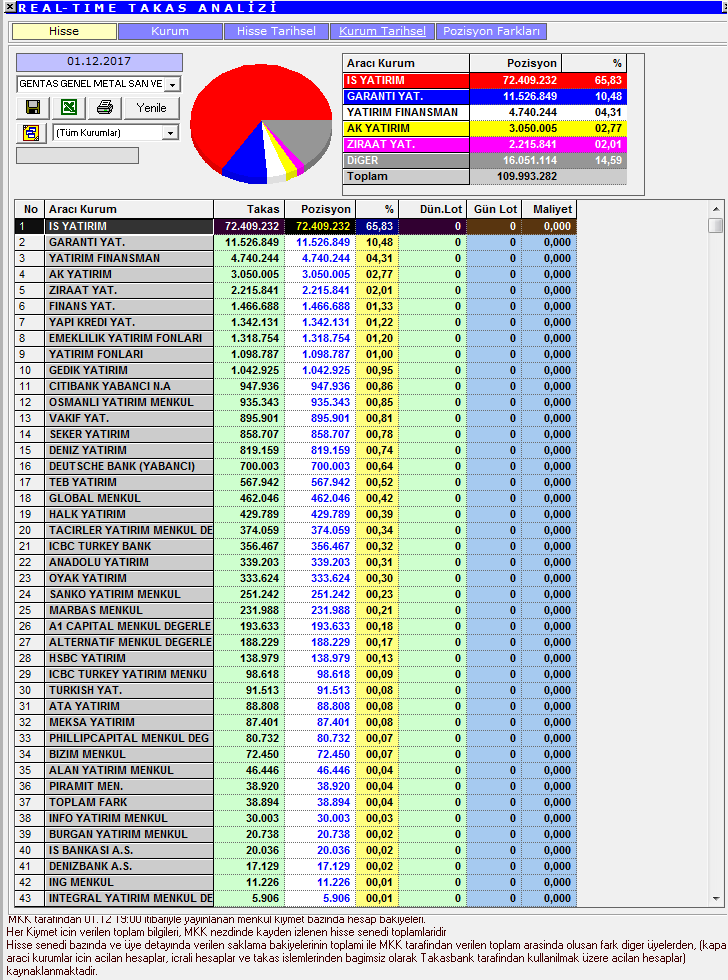
Task: Select the DEUTSCHE BANK (YABANCI) row
Action: 295,466
